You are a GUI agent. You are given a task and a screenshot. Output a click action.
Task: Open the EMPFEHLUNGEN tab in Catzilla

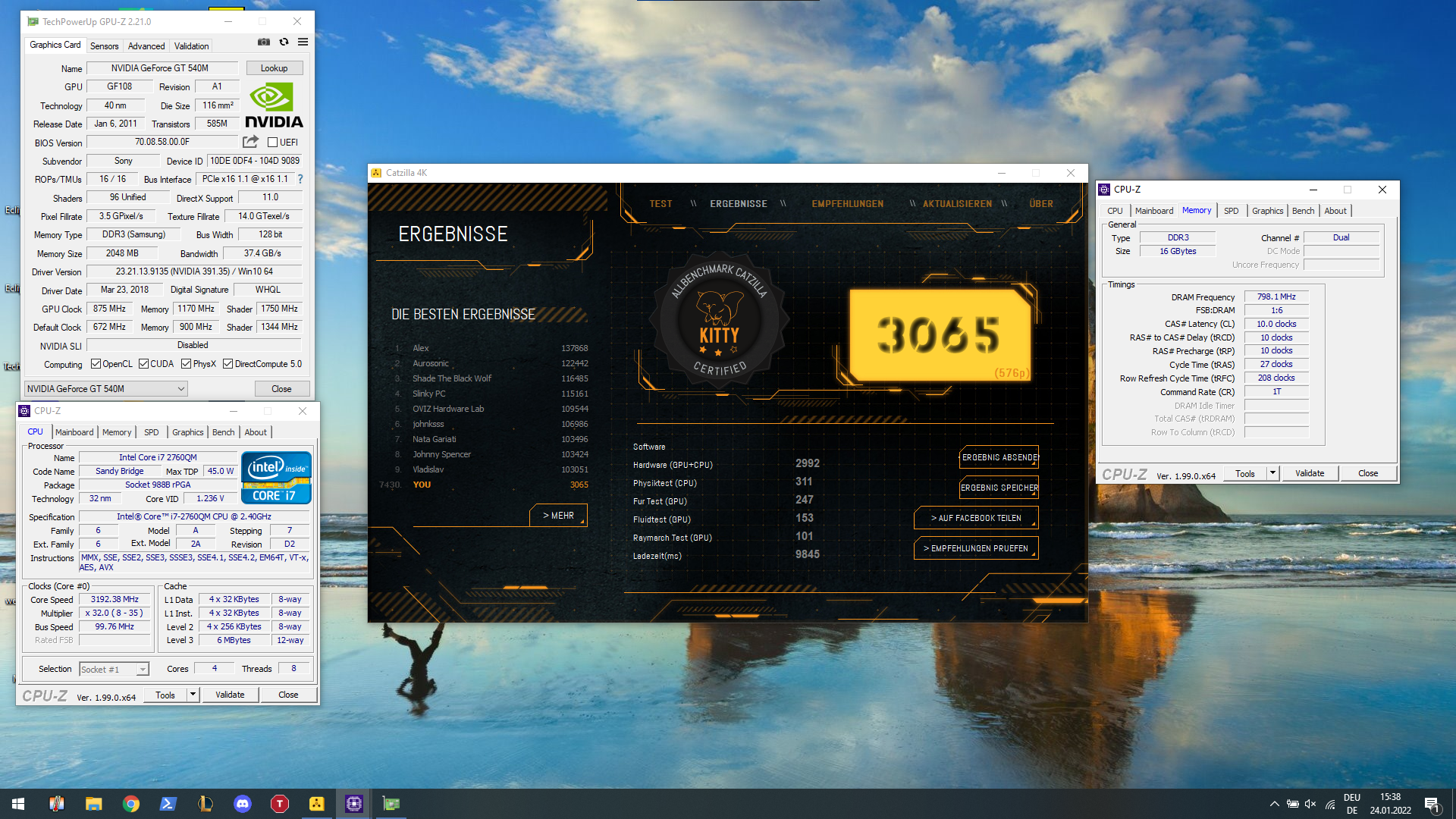click(x=847, y=204)
